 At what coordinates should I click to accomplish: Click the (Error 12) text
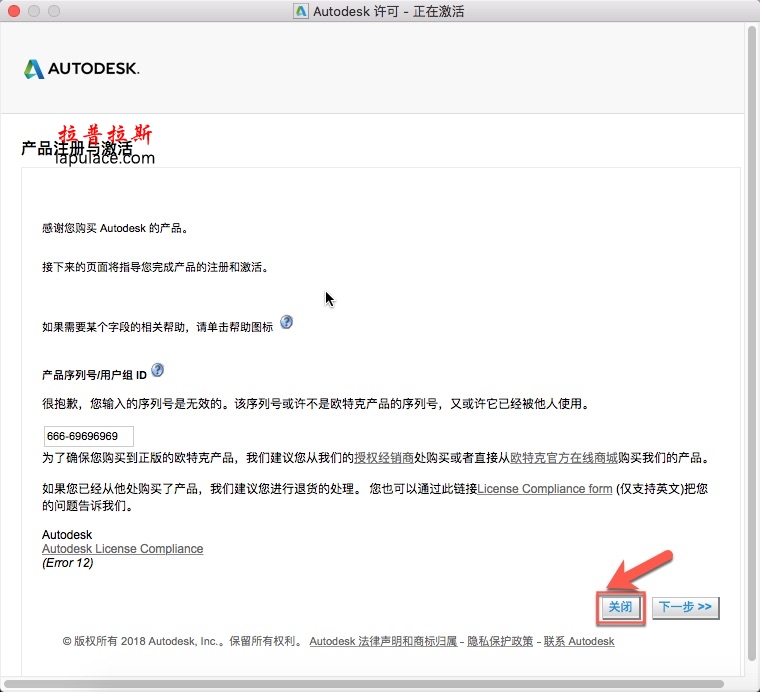67,563
